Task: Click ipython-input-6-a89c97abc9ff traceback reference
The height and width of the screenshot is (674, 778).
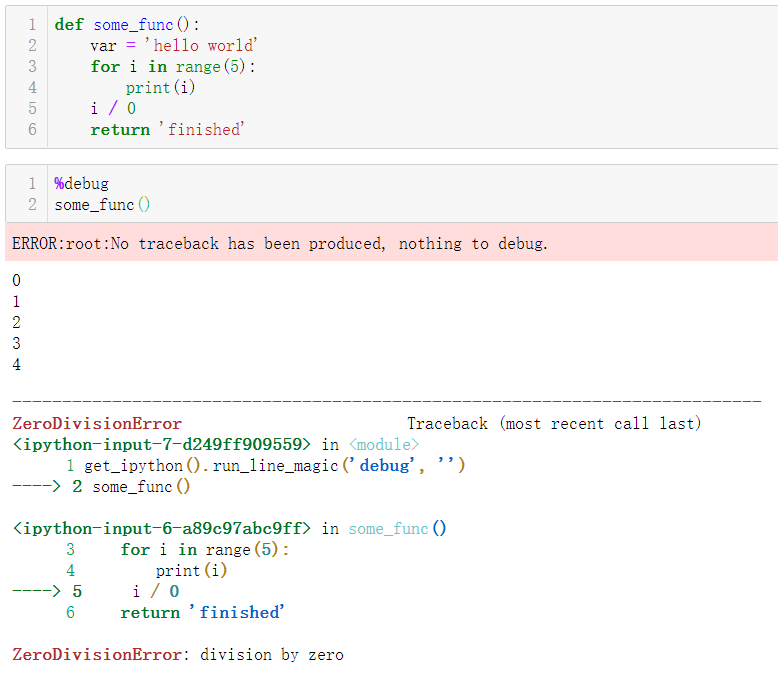Action: tap(162, 529)
